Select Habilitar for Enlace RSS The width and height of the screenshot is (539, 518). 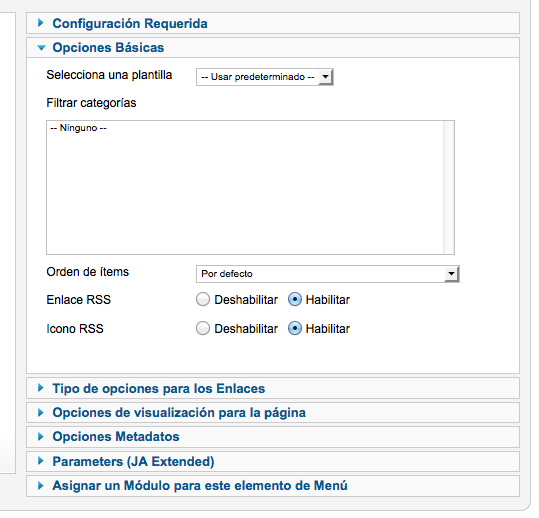point(295,299)
